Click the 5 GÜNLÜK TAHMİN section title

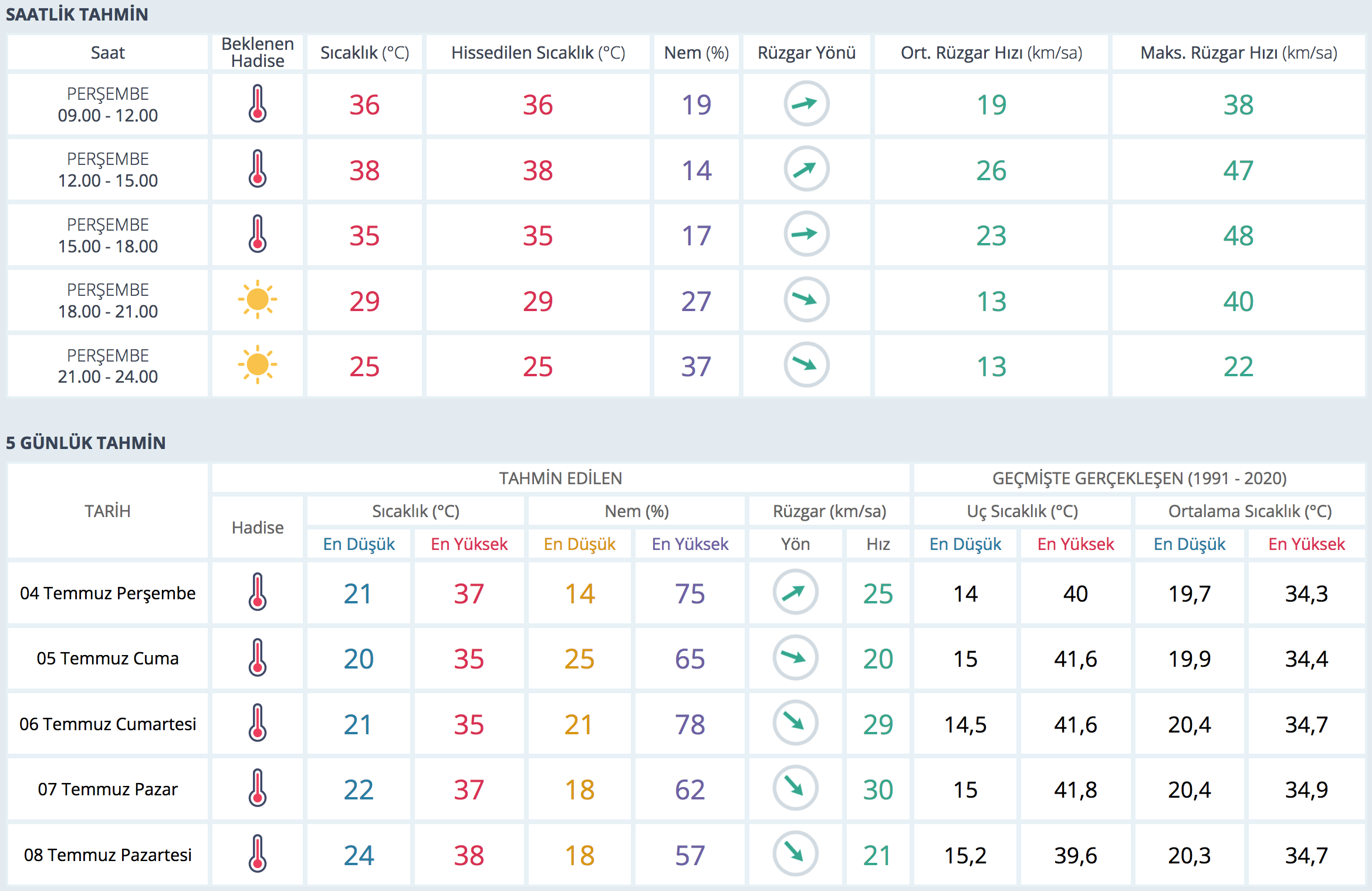[x=86, y=443]
